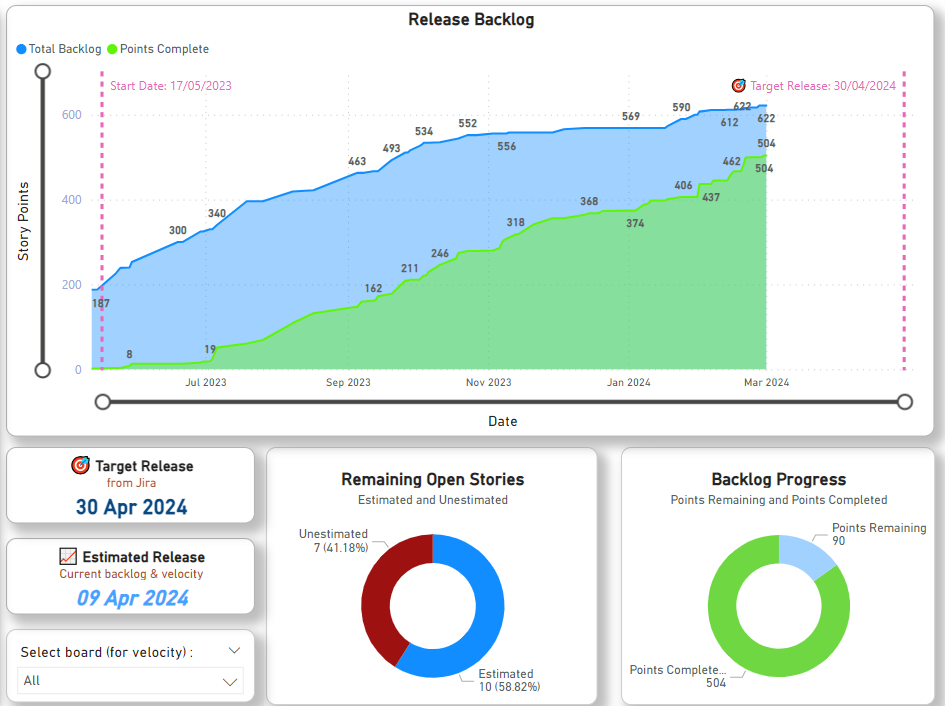The image size is (945, 706).
Task: Click the 552 data label on backlog line
Action: coord(468,123)
